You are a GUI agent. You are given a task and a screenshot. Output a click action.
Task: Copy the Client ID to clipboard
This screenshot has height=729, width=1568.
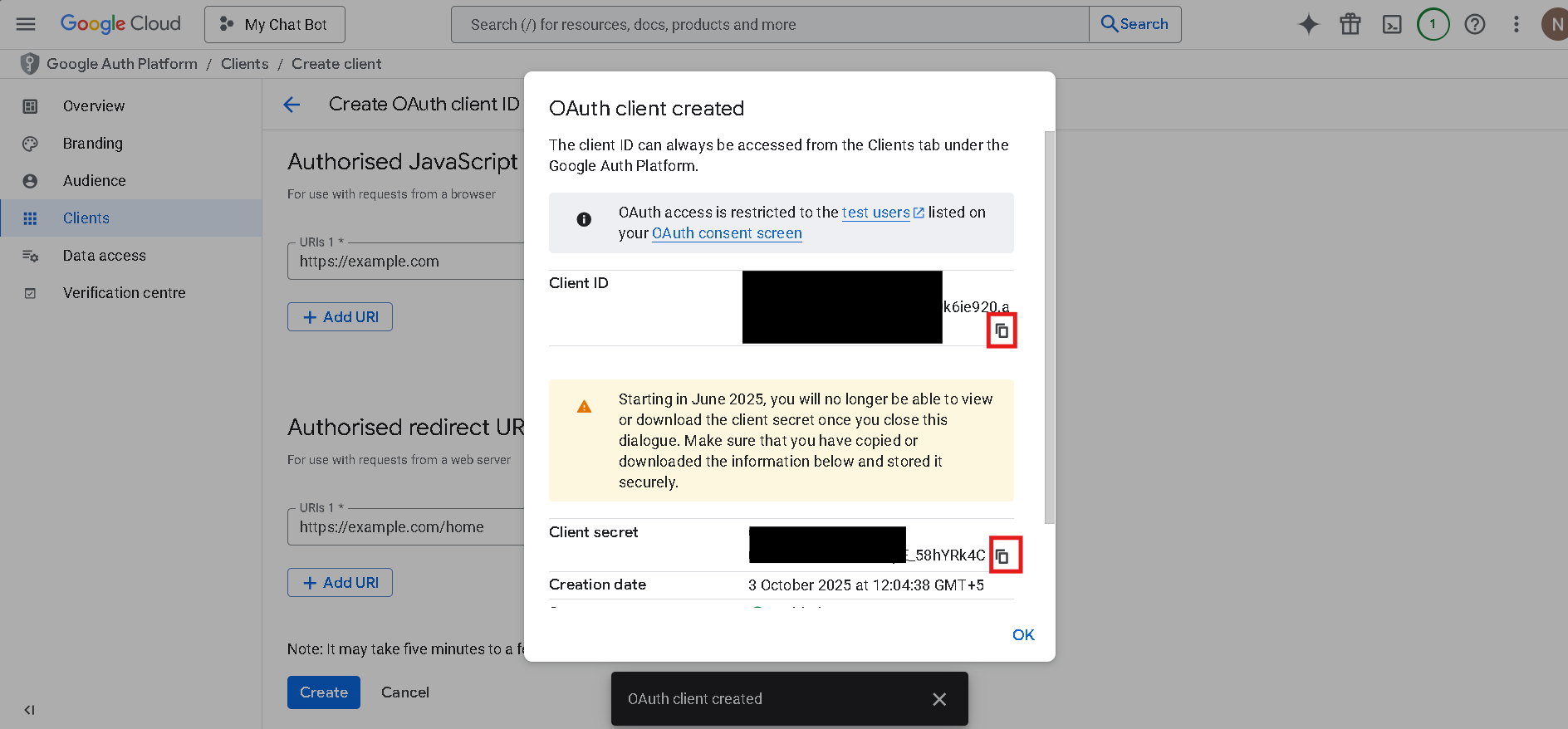(x=1002, y=330)
